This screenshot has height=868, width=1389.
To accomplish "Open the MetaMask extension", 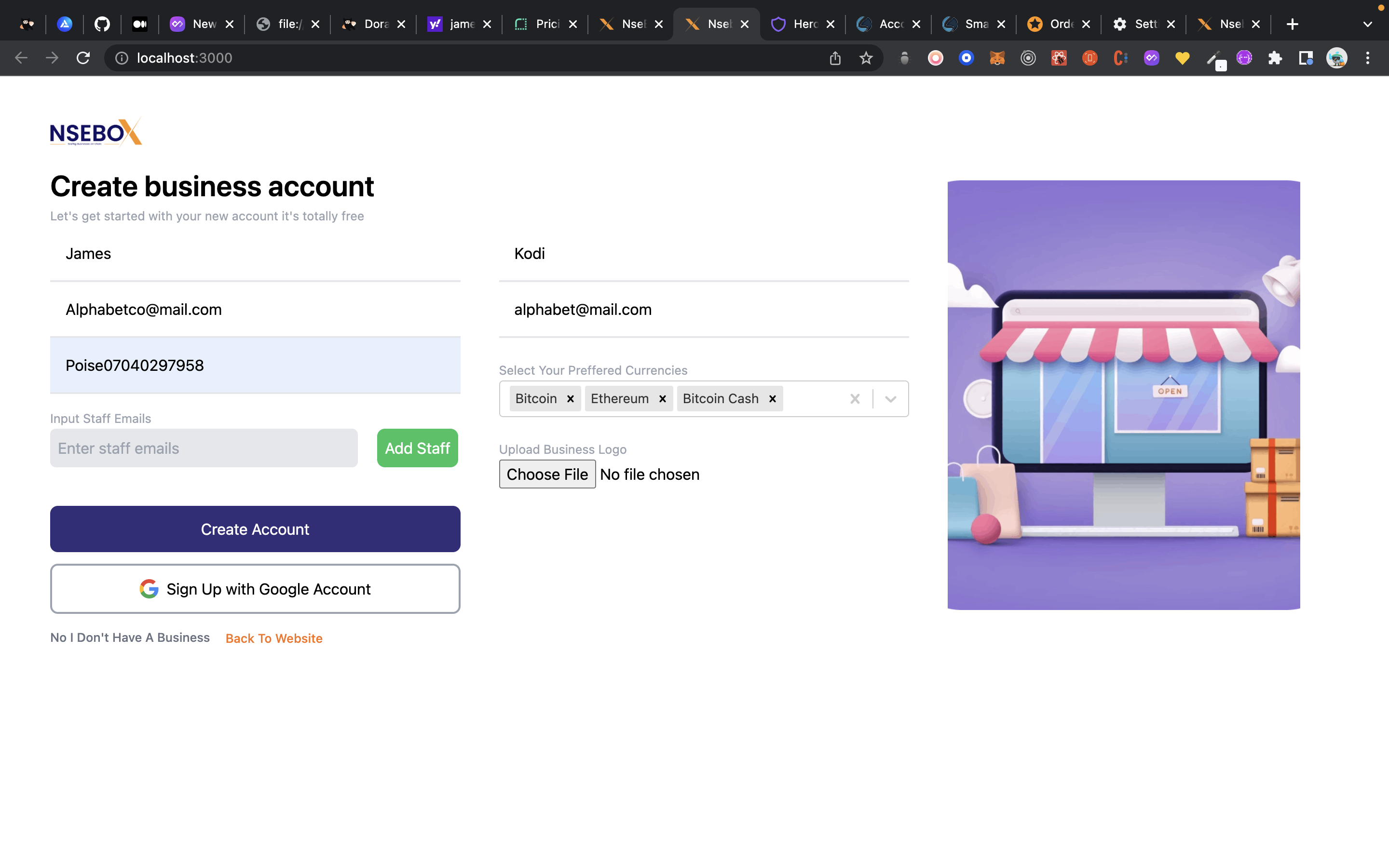I will tap(997, 57).
